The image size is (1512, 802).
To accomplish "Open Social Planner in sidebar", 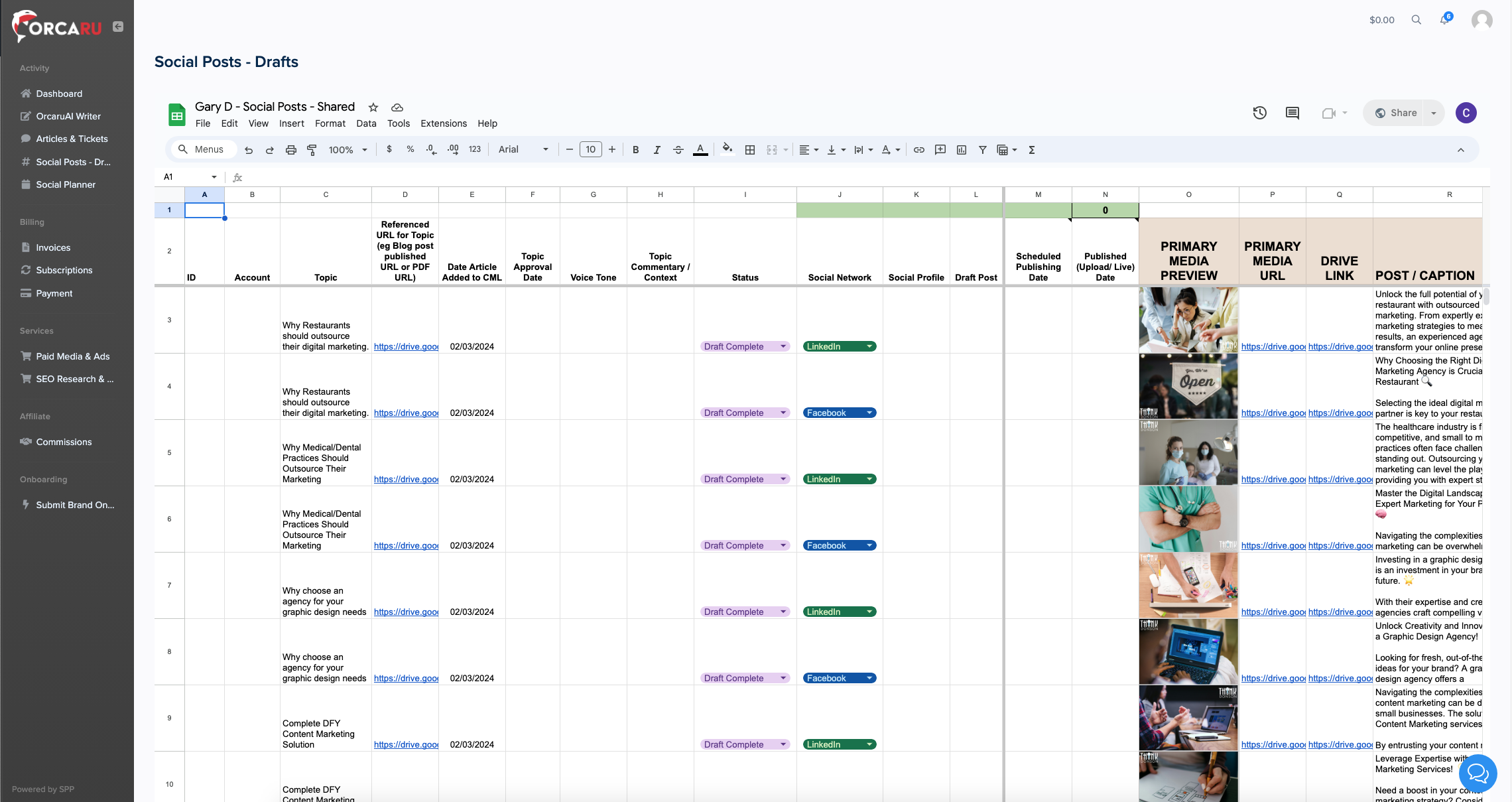I will 66,184.
